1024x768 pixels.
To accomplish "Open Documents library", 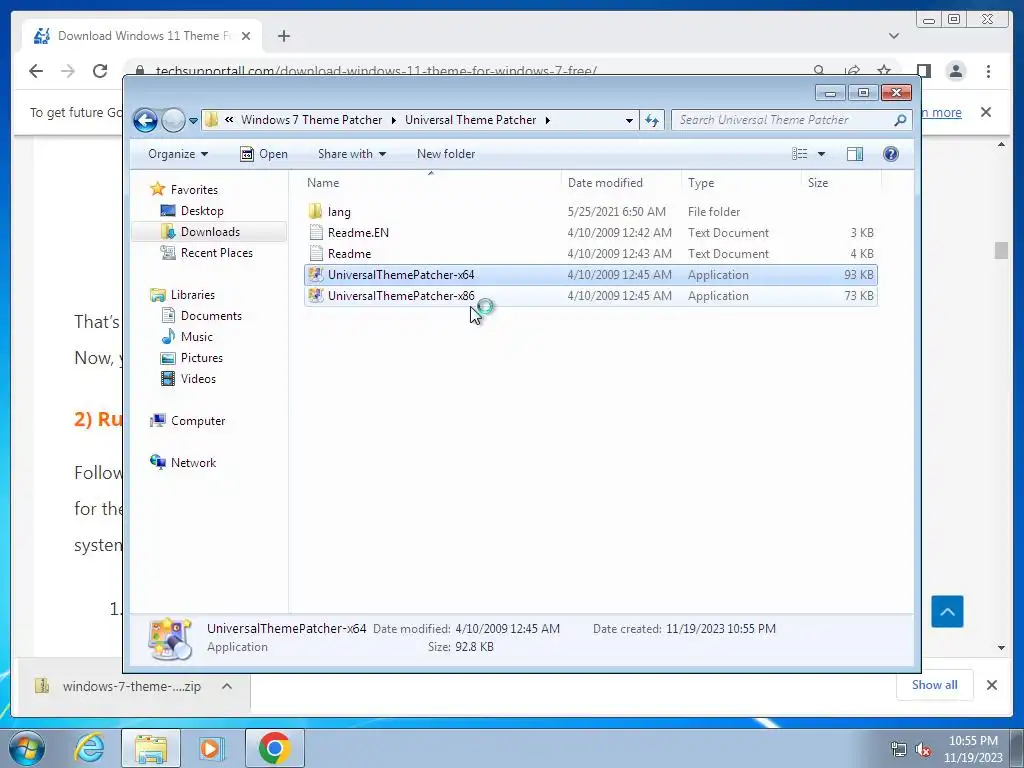I will pyautogui.click(x=211, y=316).
